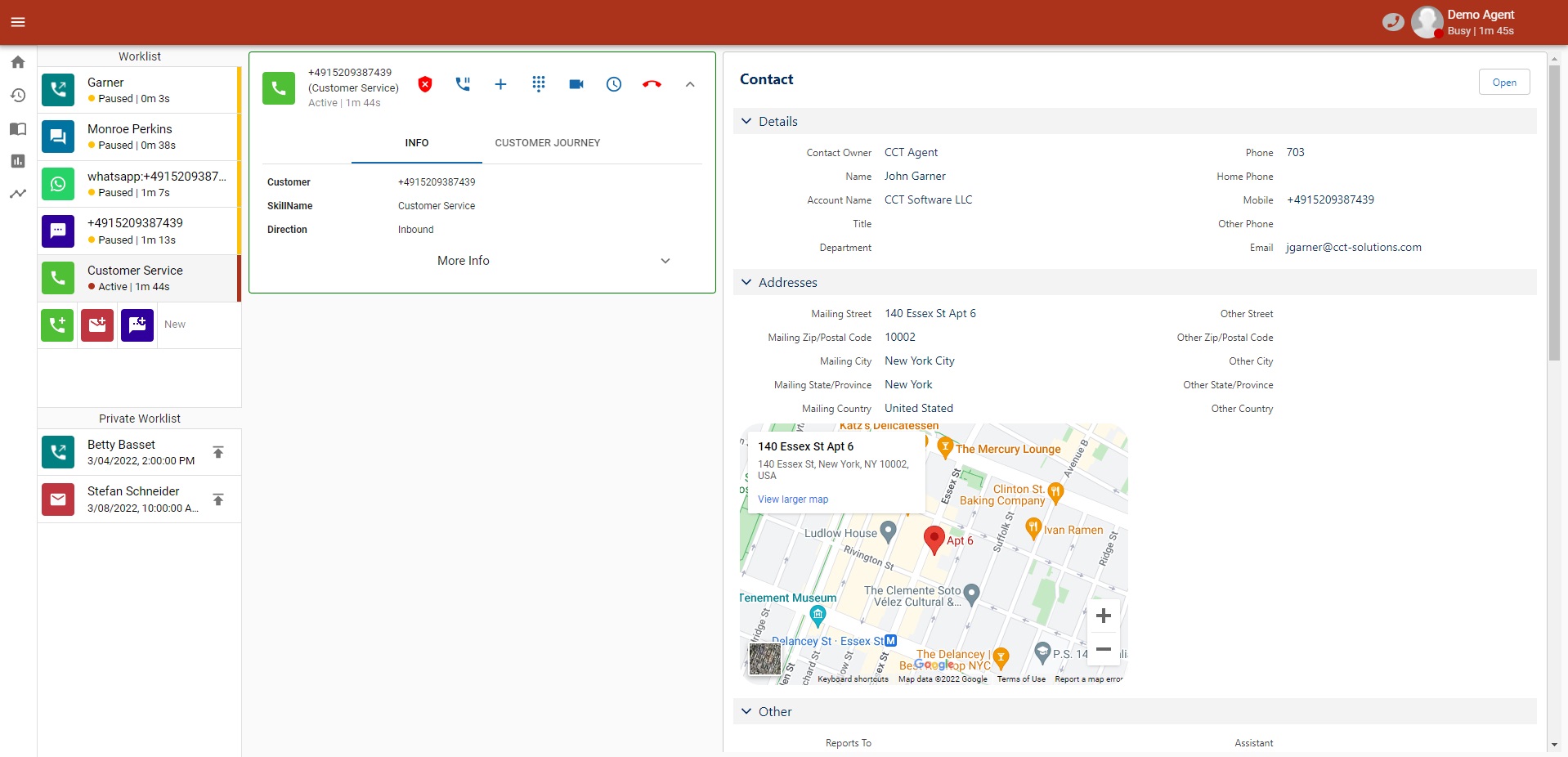This screenshot has height=757, width=1568.
Task: Select the INFO tab
Action: pos(416,143)
